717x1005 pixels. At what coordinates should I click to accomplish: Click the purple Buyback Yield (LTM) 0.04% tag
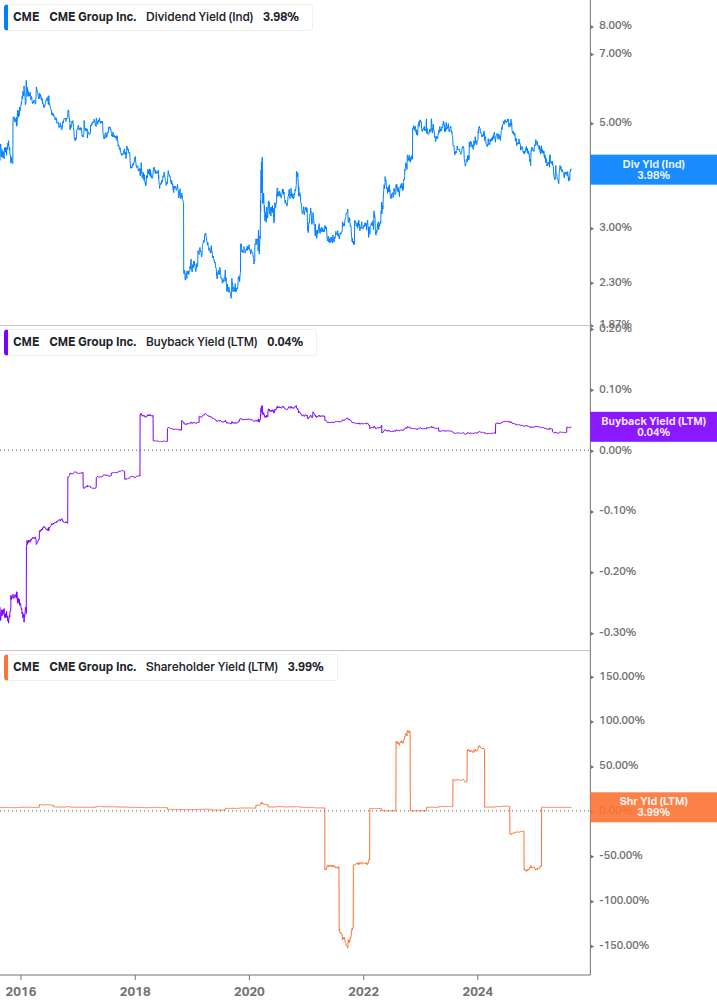click(654, 427)
